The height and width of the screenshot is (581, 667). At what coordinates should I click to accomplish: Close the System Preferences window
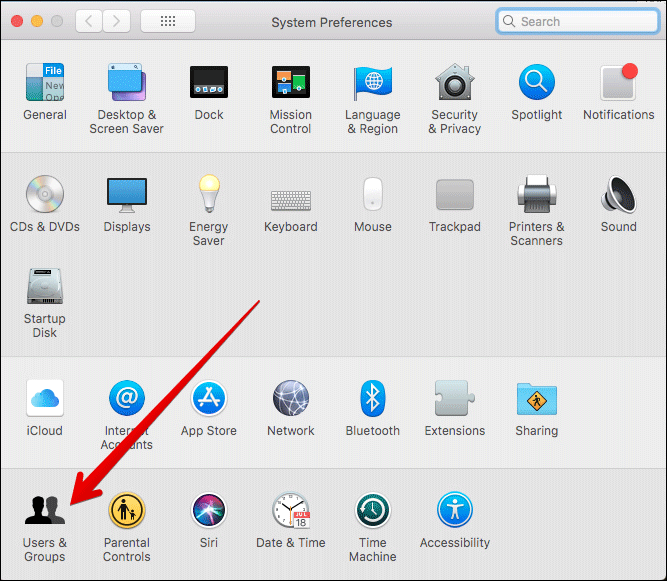[x=17, y=21]
